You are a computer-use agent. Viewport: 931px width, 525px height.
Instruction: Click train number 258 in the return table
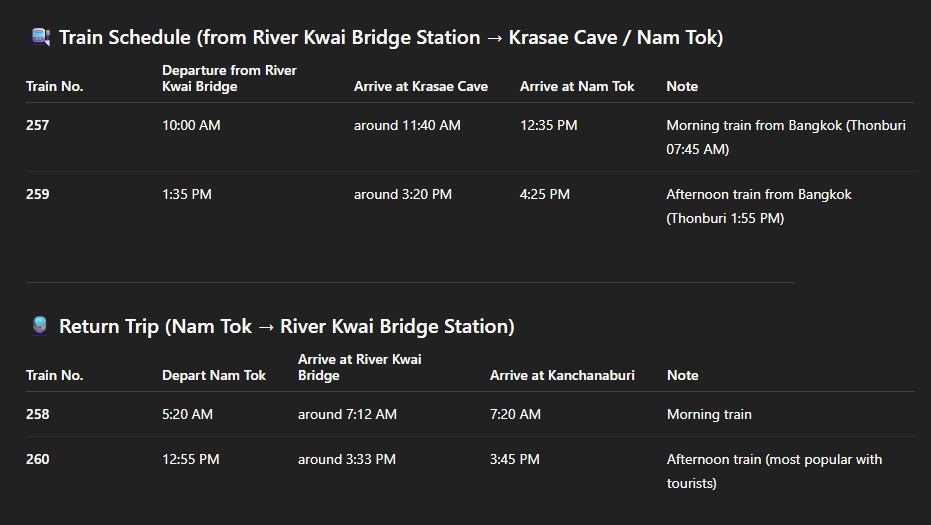click(x=38, y=414)
